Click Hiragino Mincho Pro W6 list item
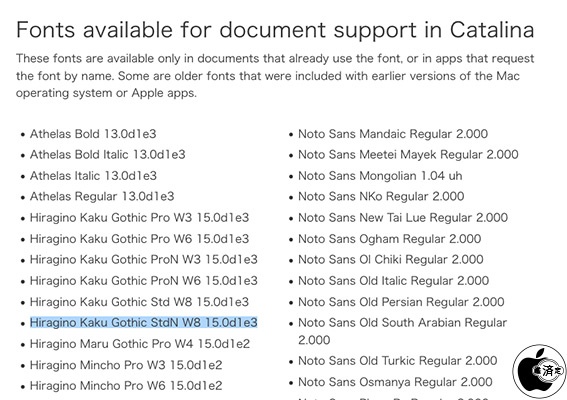Viewport: 567px width, 400px height. (126, 386)
